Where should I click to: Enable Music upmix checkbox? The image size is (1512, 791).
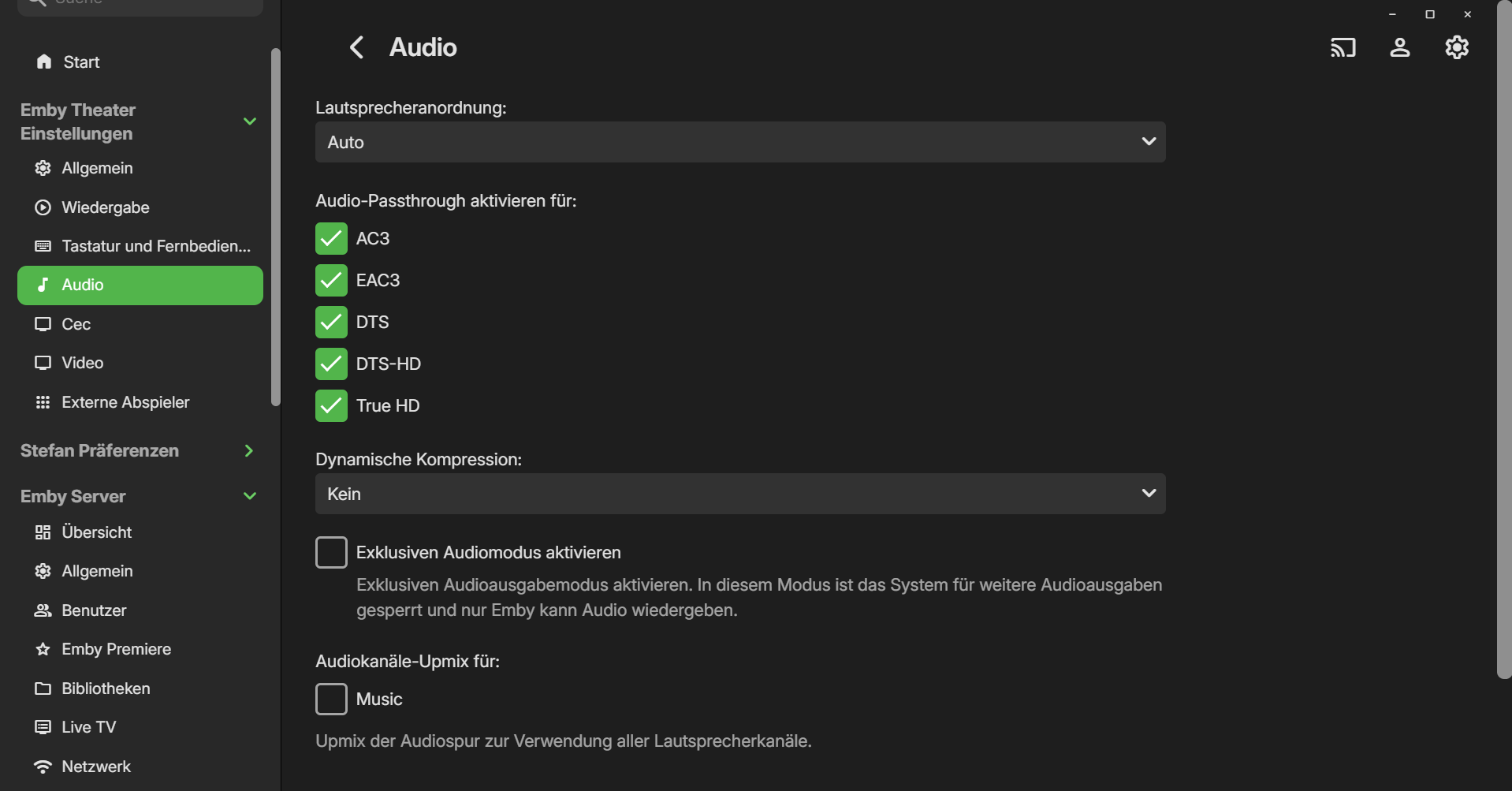coord(331,700)
